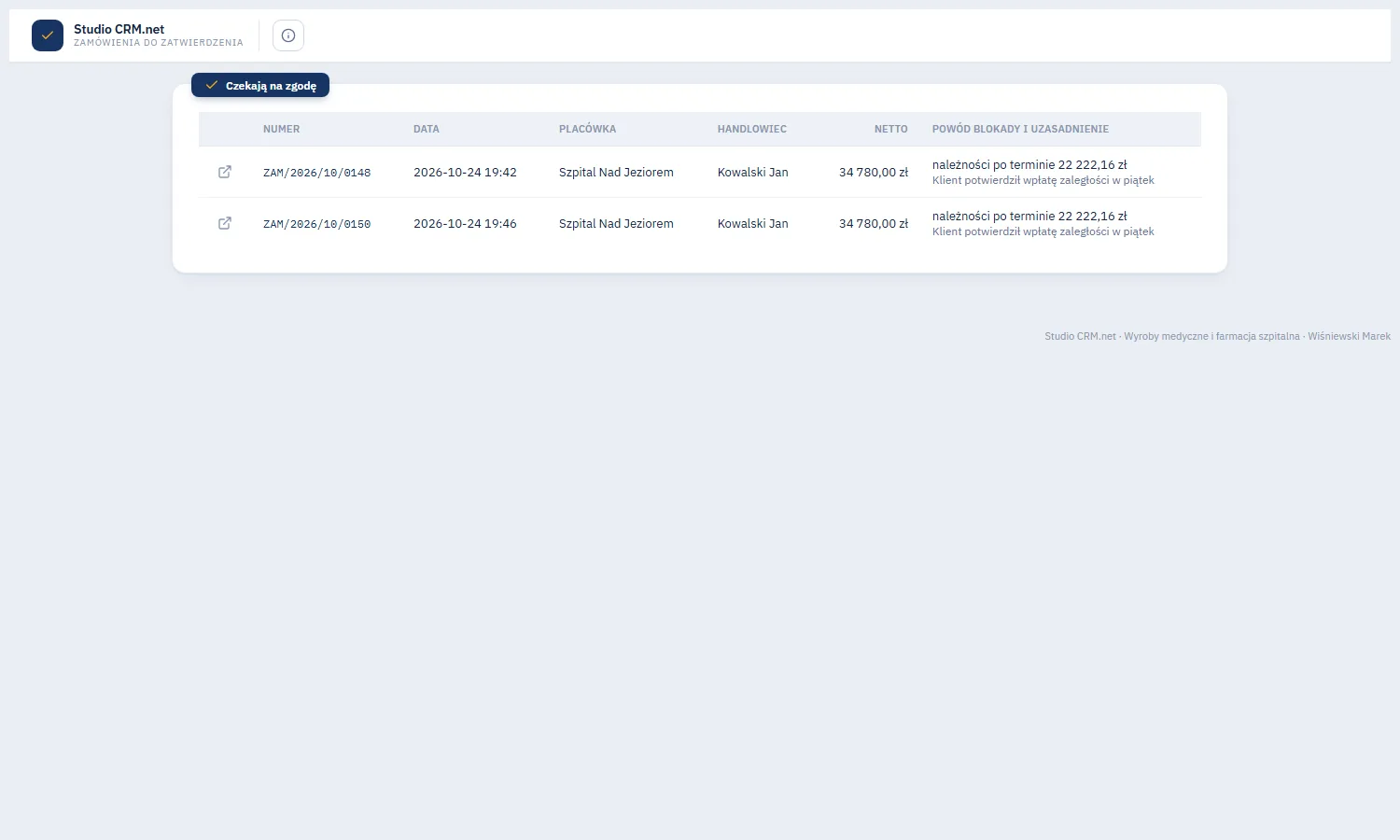
Task: Select the 'Czekają na zgodę' tab
Action: pos(260,85)
